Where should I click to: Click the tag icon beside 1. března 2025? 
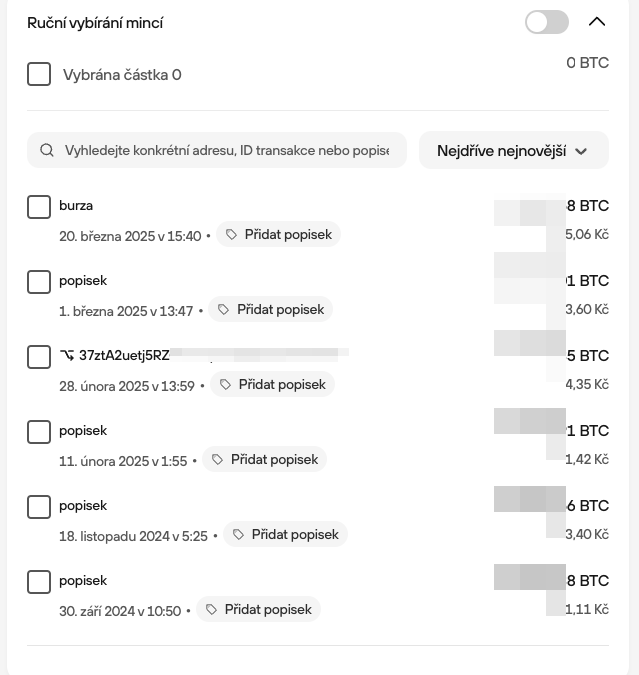pos(223,310)
